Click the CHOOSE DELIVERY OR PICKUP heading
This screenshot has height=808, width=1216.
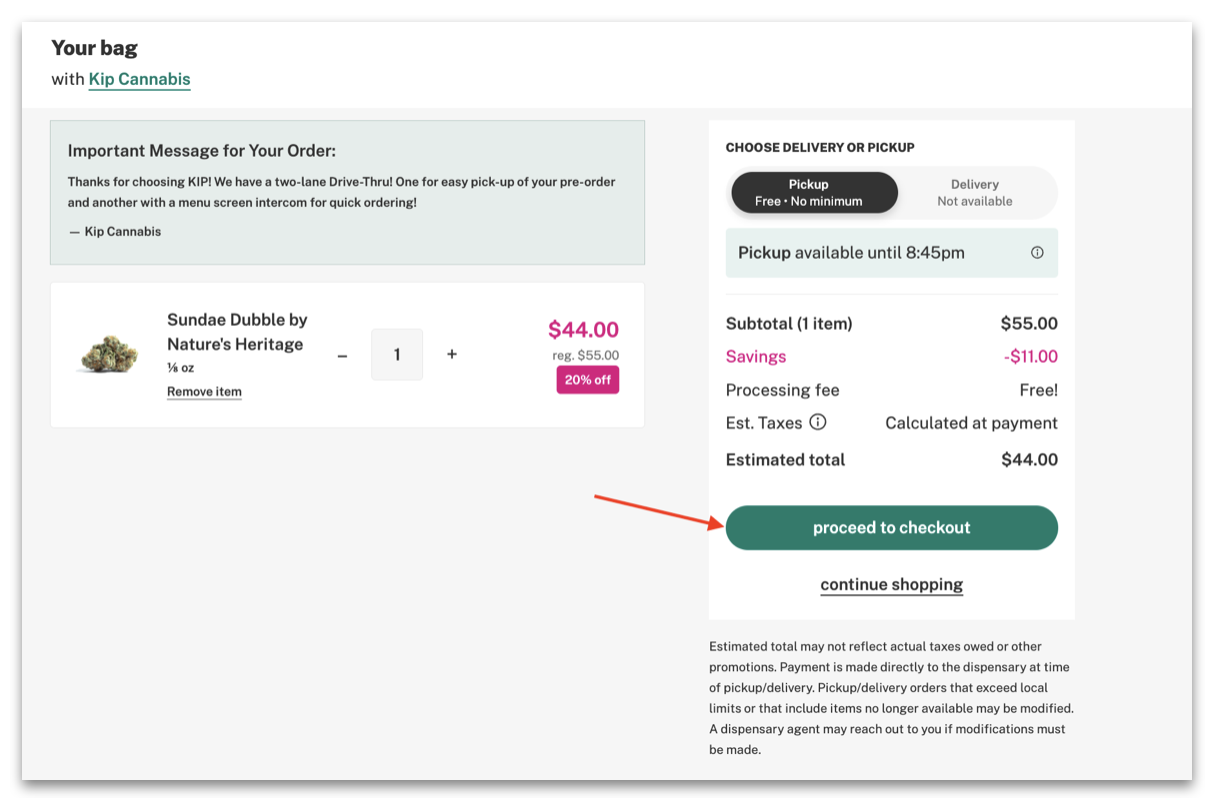tap(820, 147)
